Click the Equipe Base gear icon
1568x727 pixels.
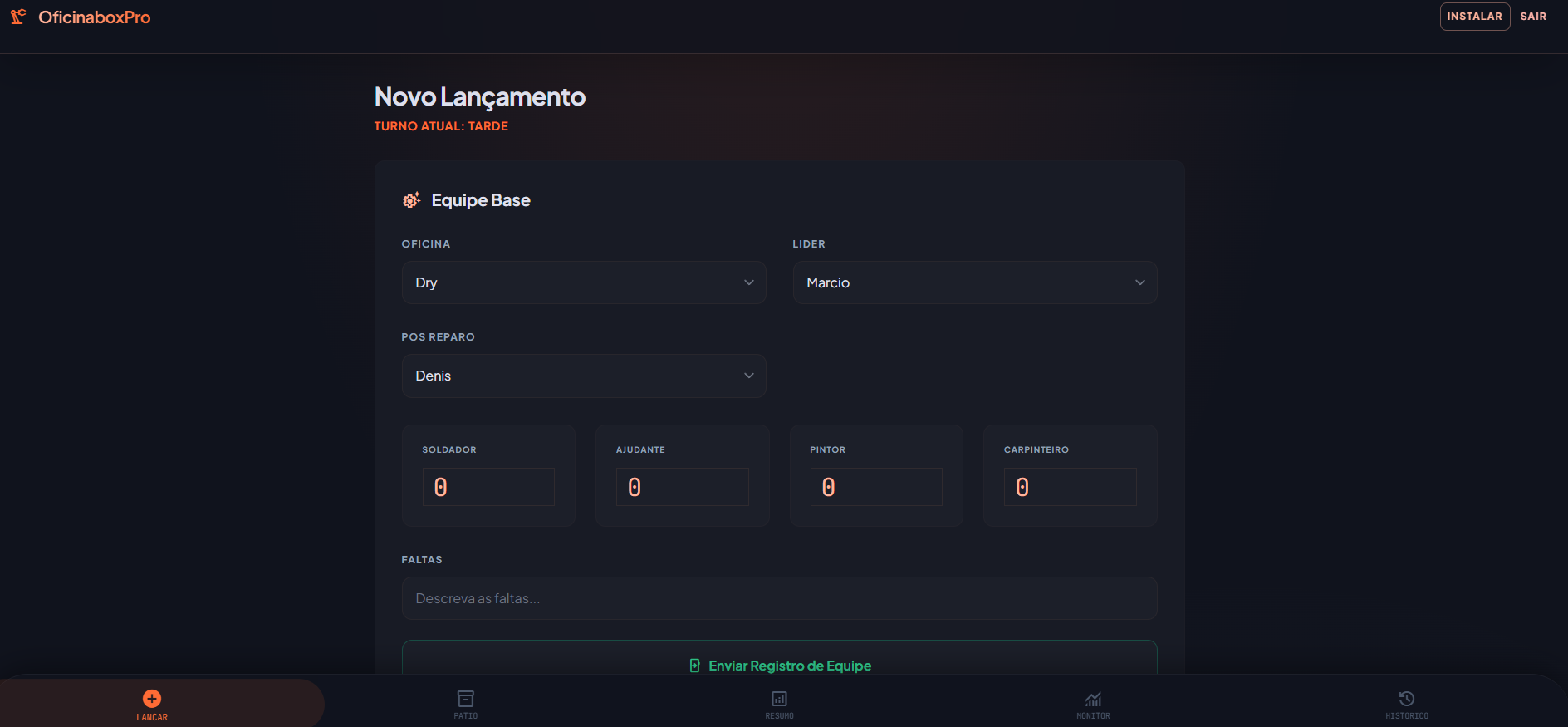coord(411,200)
